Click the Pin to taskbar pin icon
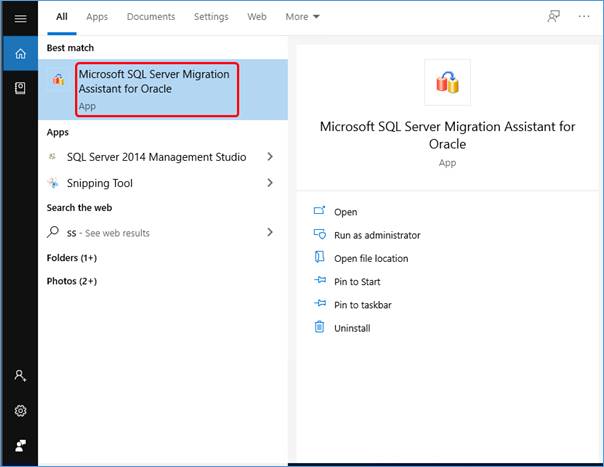Viewport: 604px width, 467px height. (x=320, y=303)
